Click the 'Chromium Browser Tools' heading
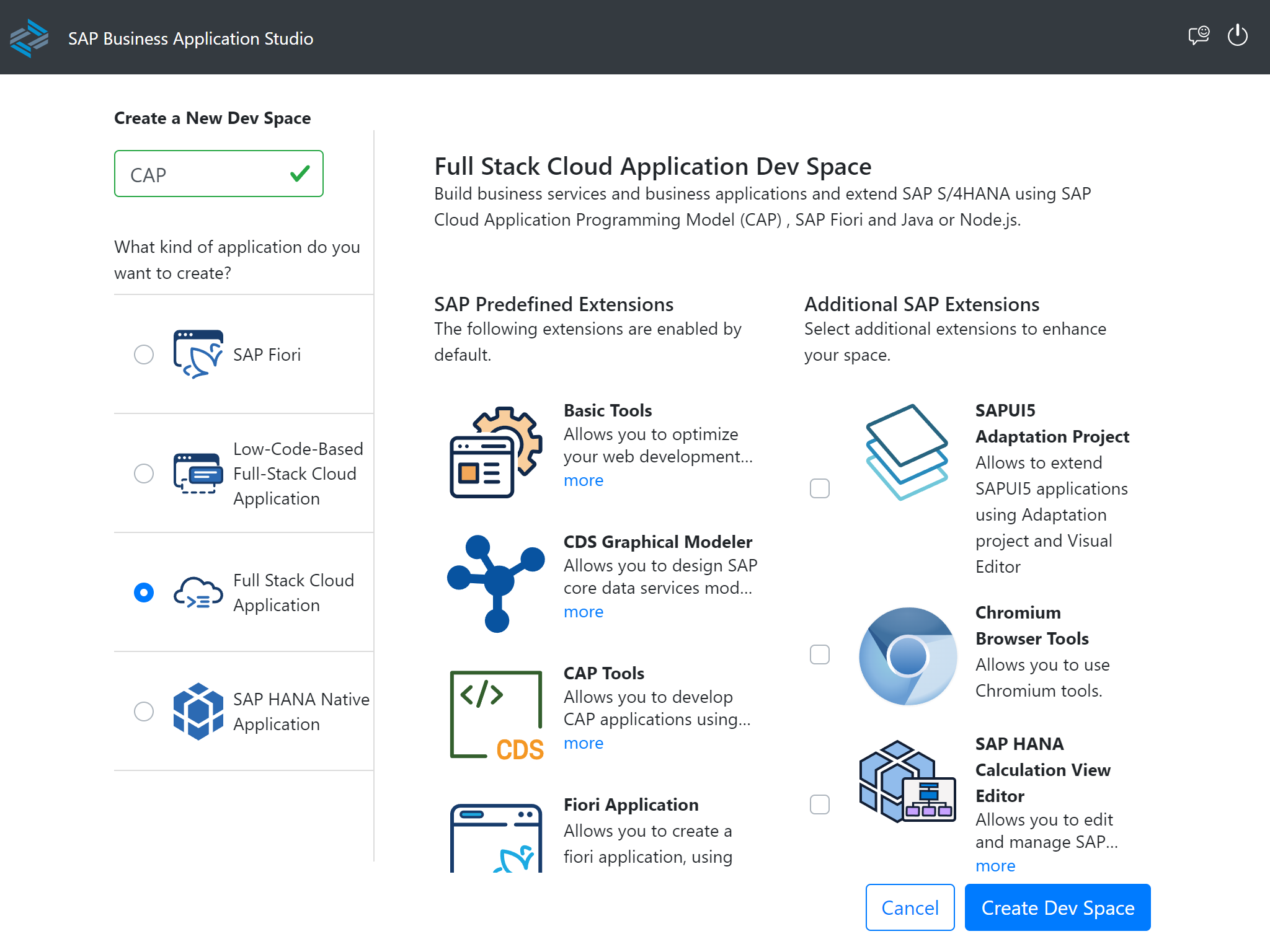 pyautogui.click(x=1032, y=625)
